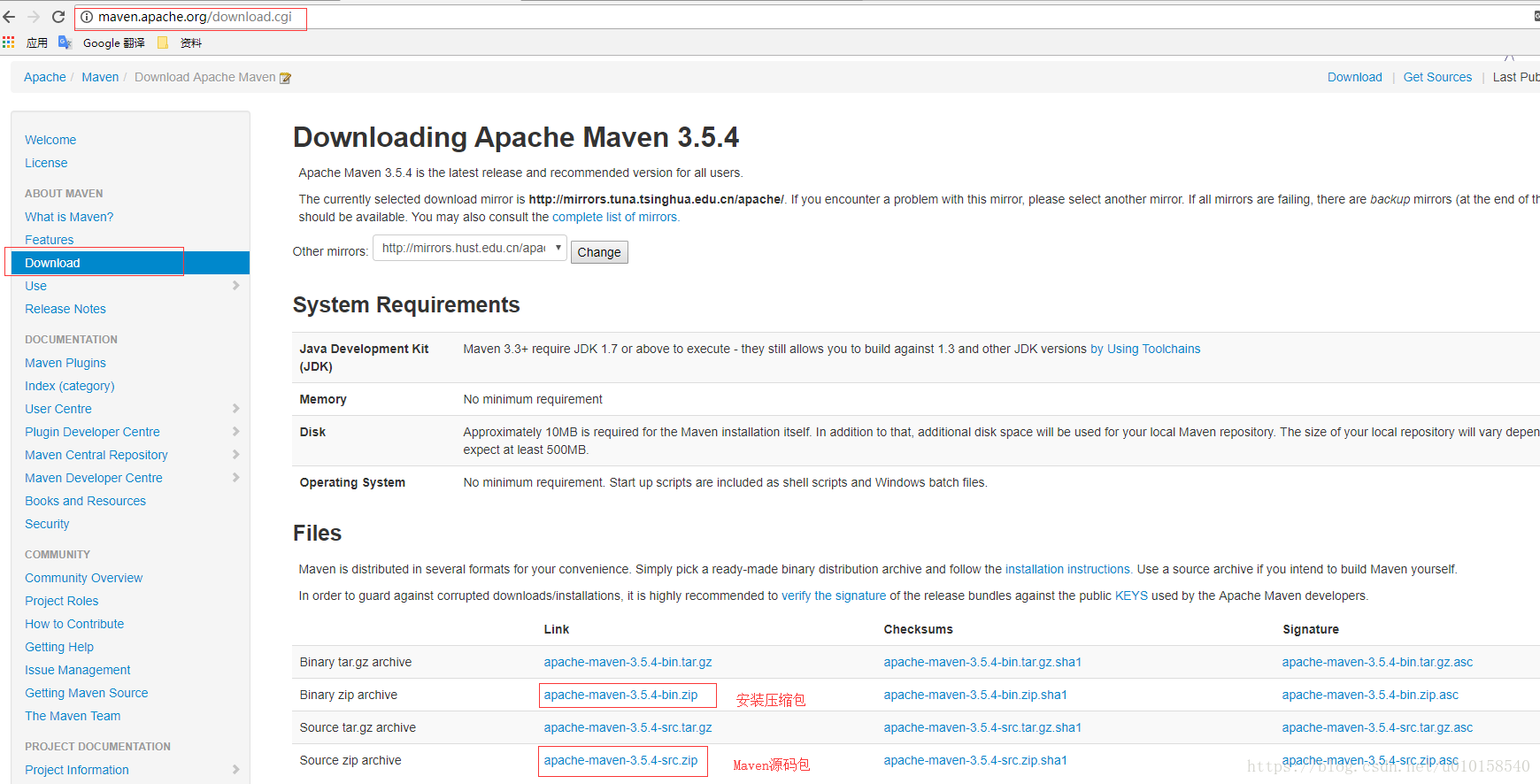
Task: Download apache-maven-3.5.4-bin.tar.gz
Action: tap(628, 662)
